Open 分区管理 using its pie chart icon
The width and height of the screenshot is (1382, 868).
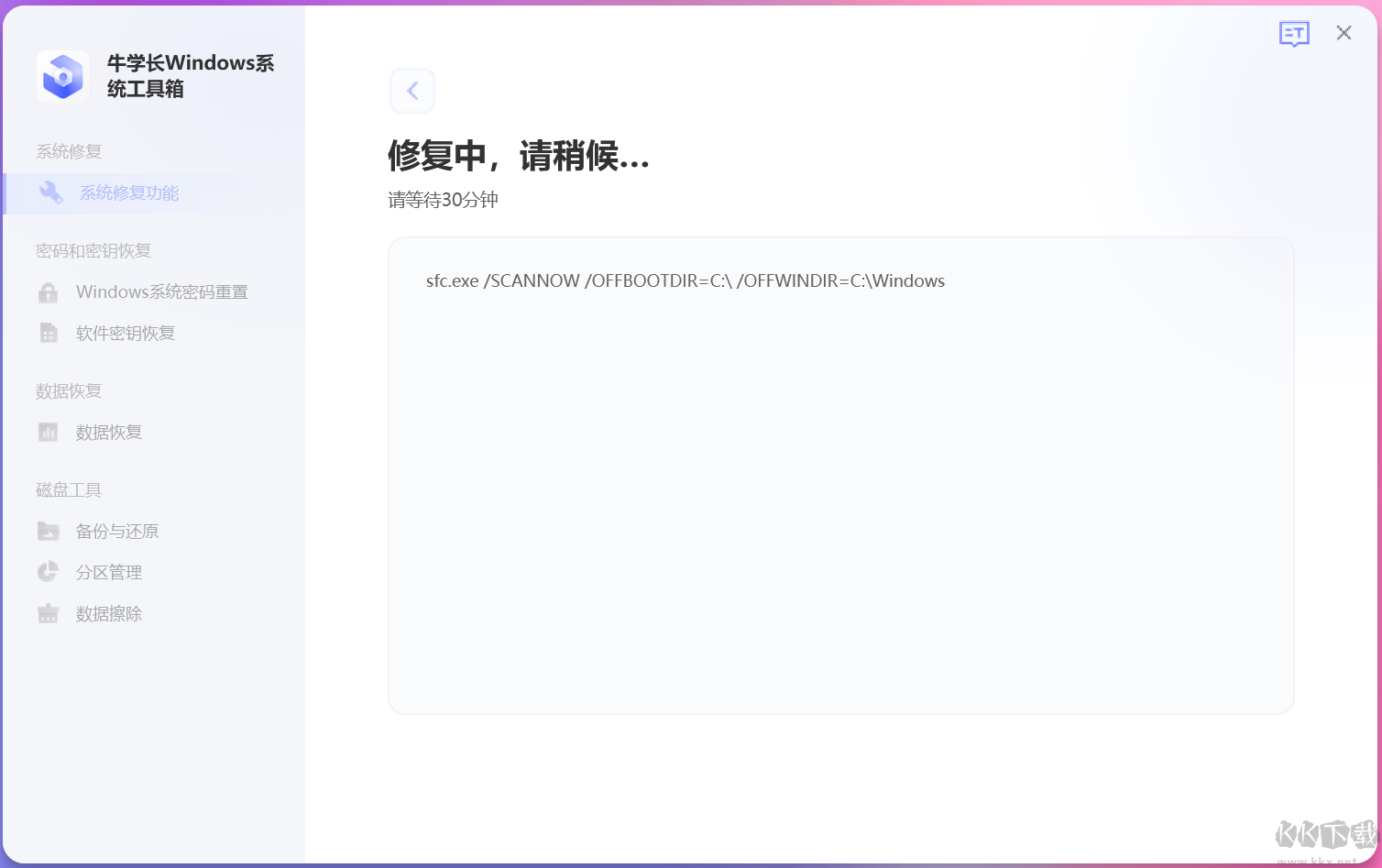(48, 572)
